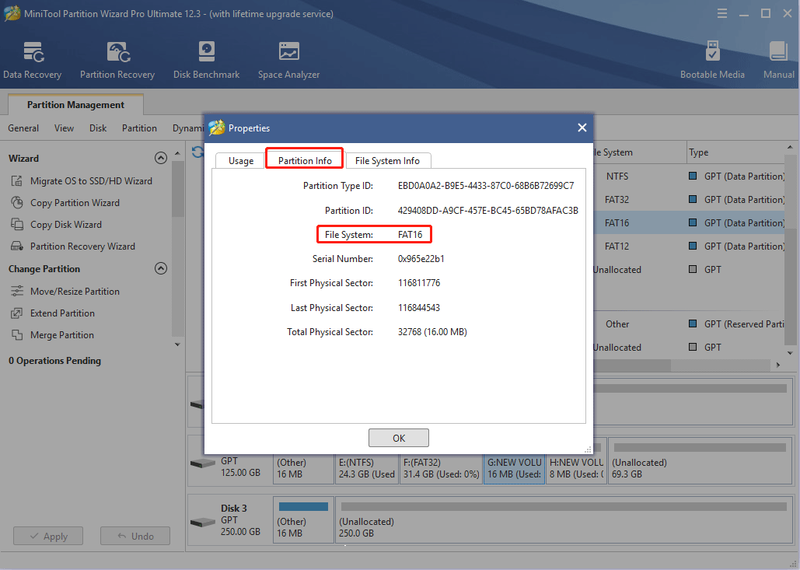Open the Disk menu
The height and width of the screenshot is (570, 800).
[98, 128]
